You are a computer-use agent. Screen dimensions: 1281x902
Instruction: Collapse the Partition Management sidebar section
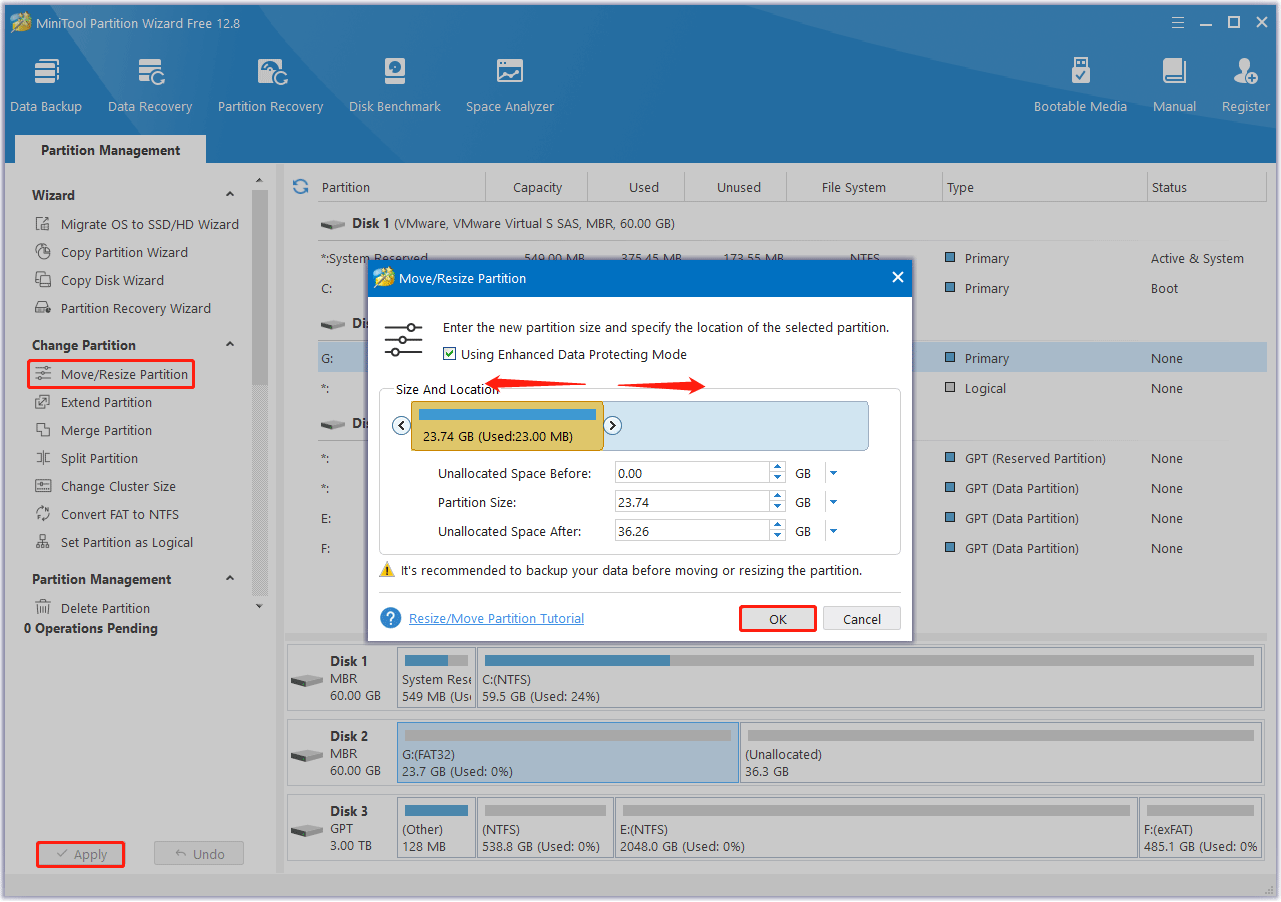coord(230,579)
